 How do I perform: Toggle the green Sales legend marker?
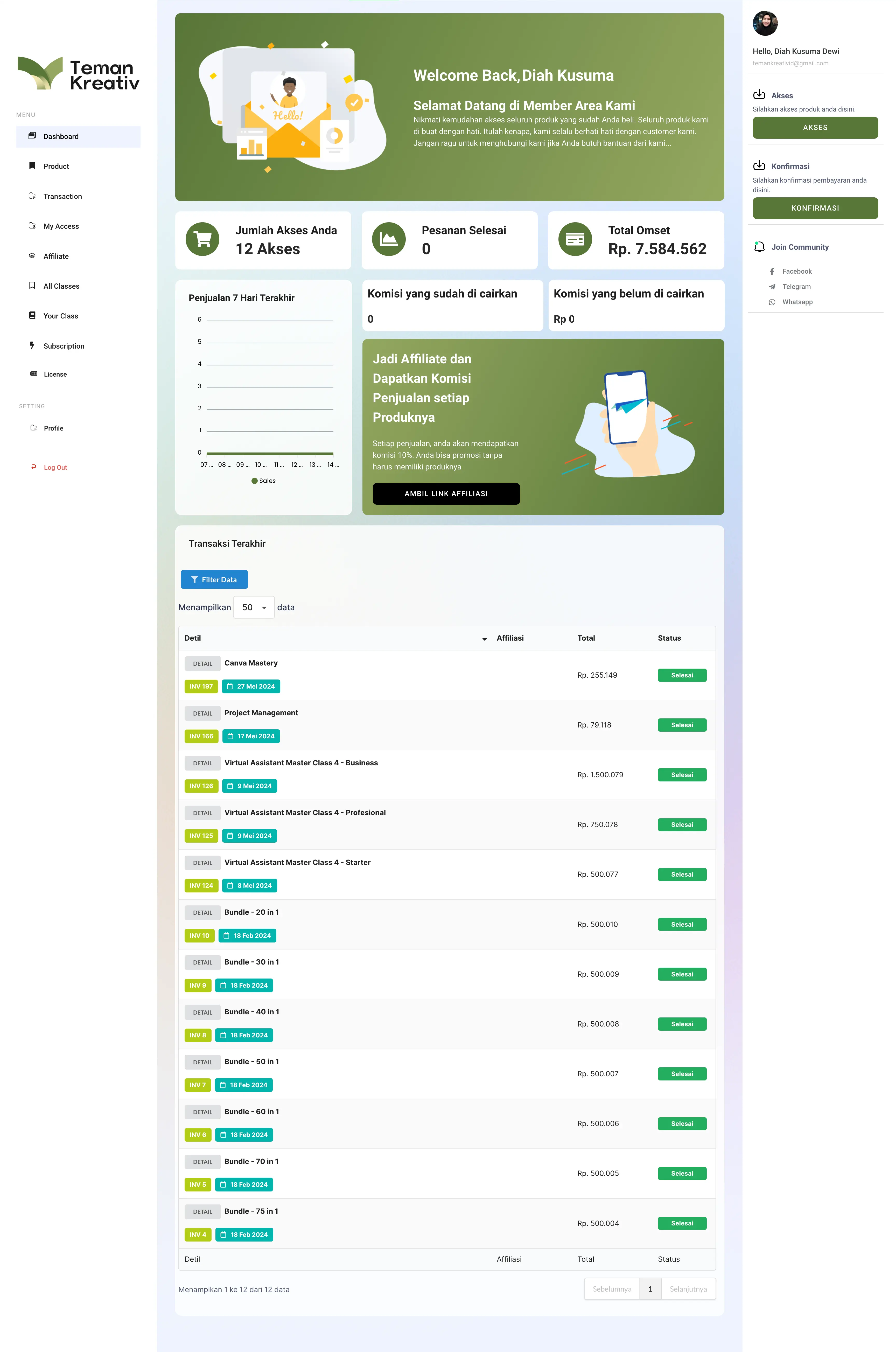click(x=254, y=481)
